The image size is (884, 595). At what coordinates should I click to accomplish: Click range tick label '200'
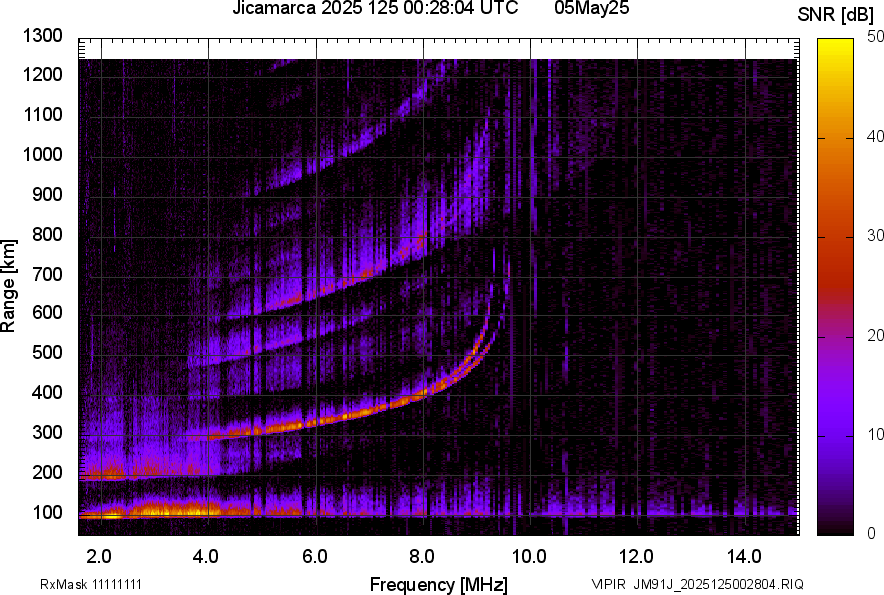tap(47, 473)
